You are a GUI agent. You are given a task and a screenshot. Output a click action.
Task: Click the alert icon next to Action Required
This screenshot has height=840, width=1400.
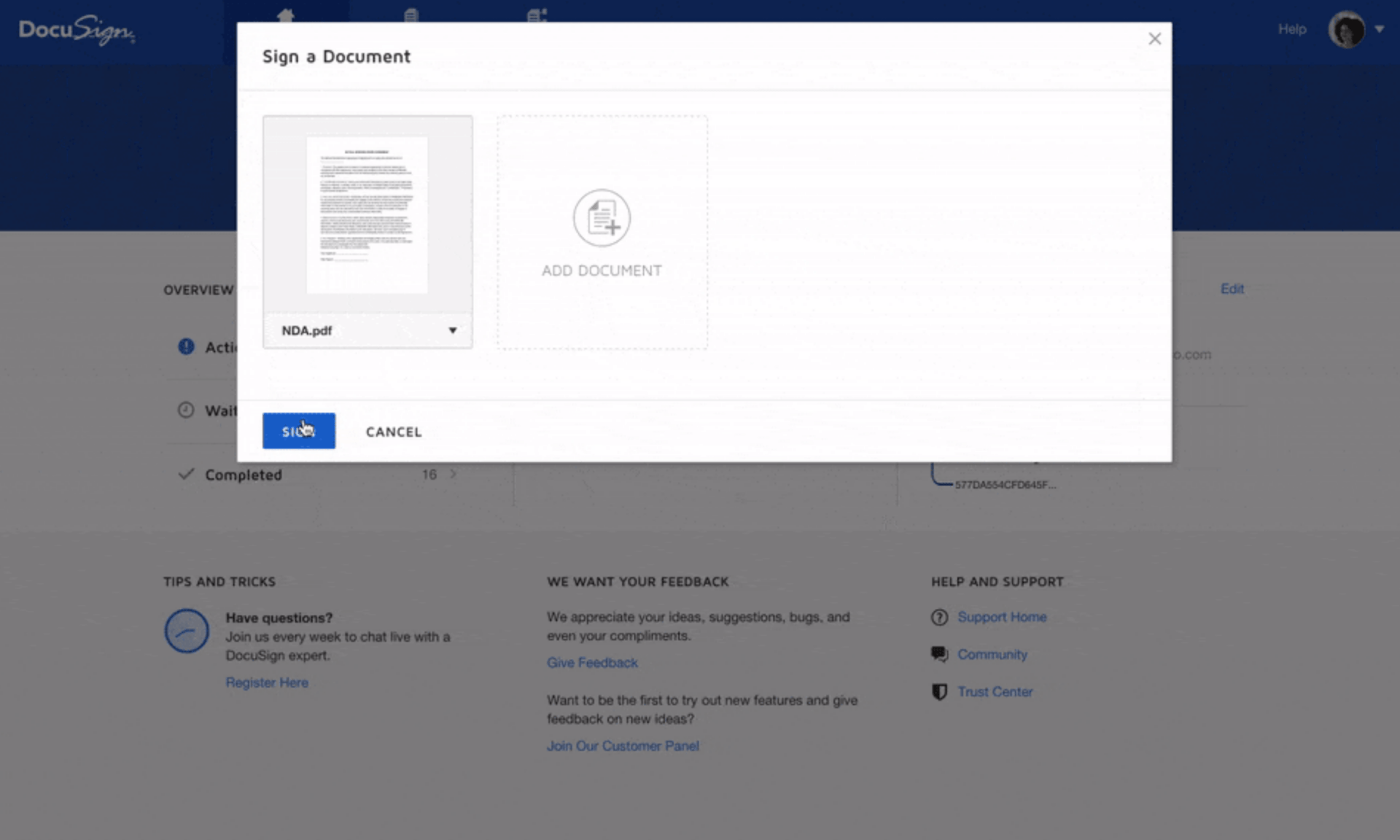(187, 347)
